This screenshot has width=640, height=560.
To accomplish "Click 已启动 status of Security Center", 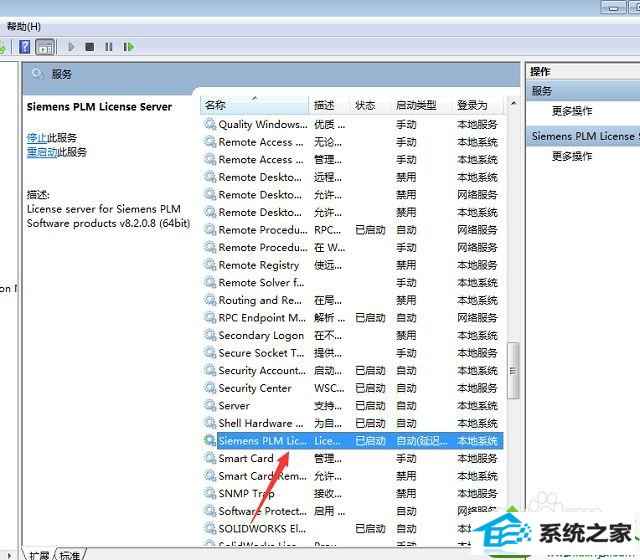I will [370, 388].
